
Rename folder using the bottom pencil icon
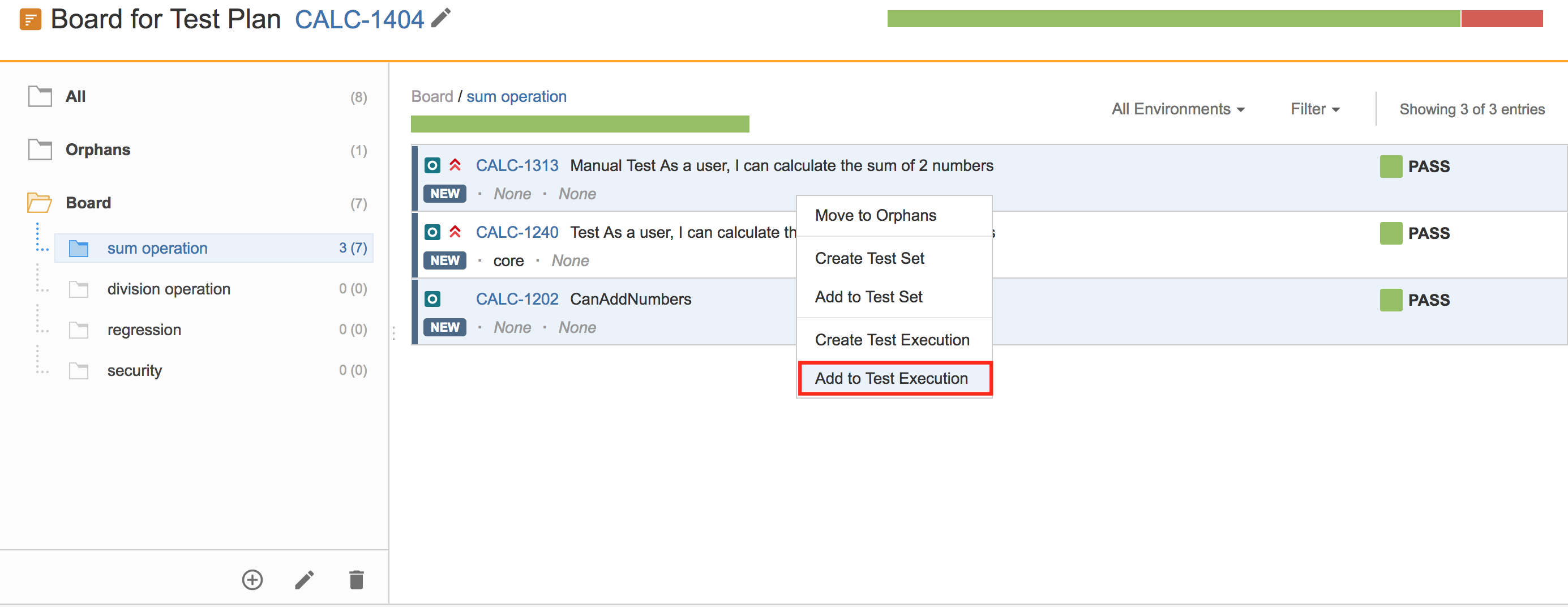tap(305, 580)
